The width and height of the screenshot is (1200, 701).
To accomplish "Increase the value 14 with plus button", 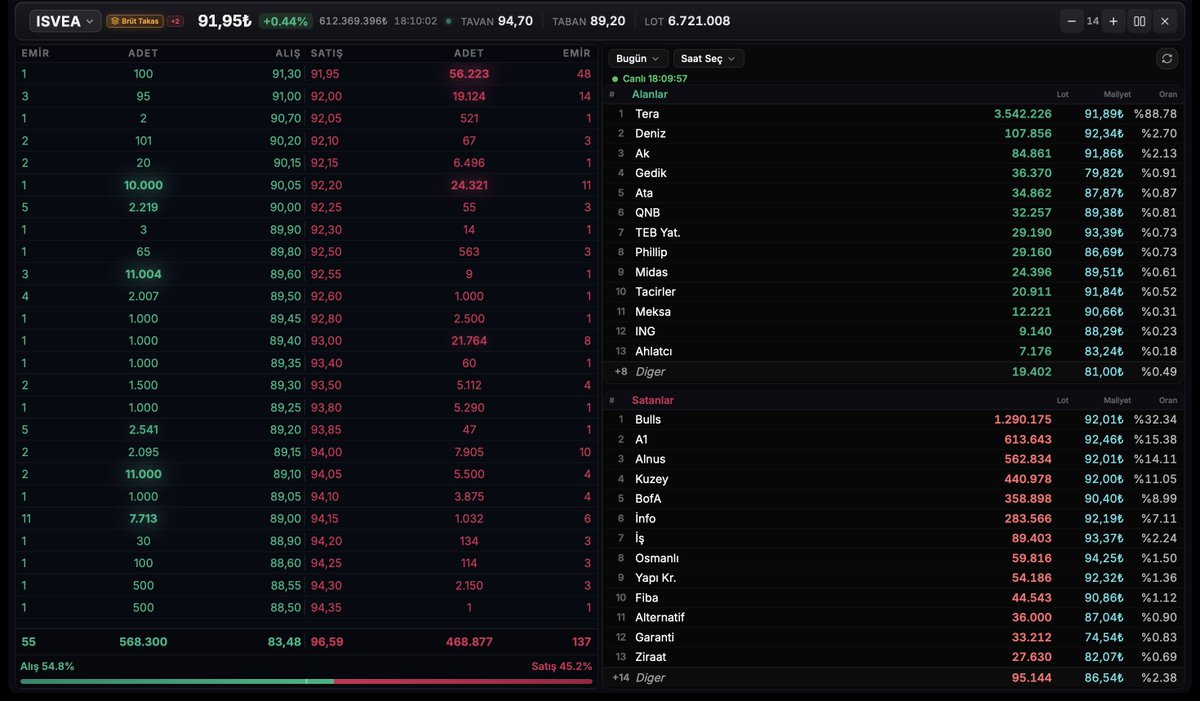I will 1112,21.
